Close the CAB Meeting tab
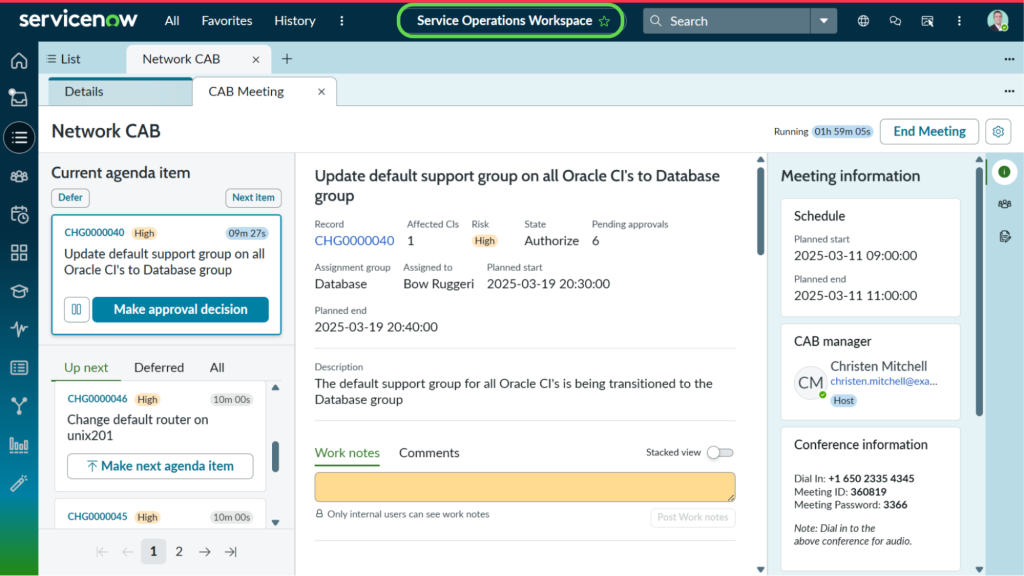This screenshot has height=576, width=1024. click(x=321, y=92)
